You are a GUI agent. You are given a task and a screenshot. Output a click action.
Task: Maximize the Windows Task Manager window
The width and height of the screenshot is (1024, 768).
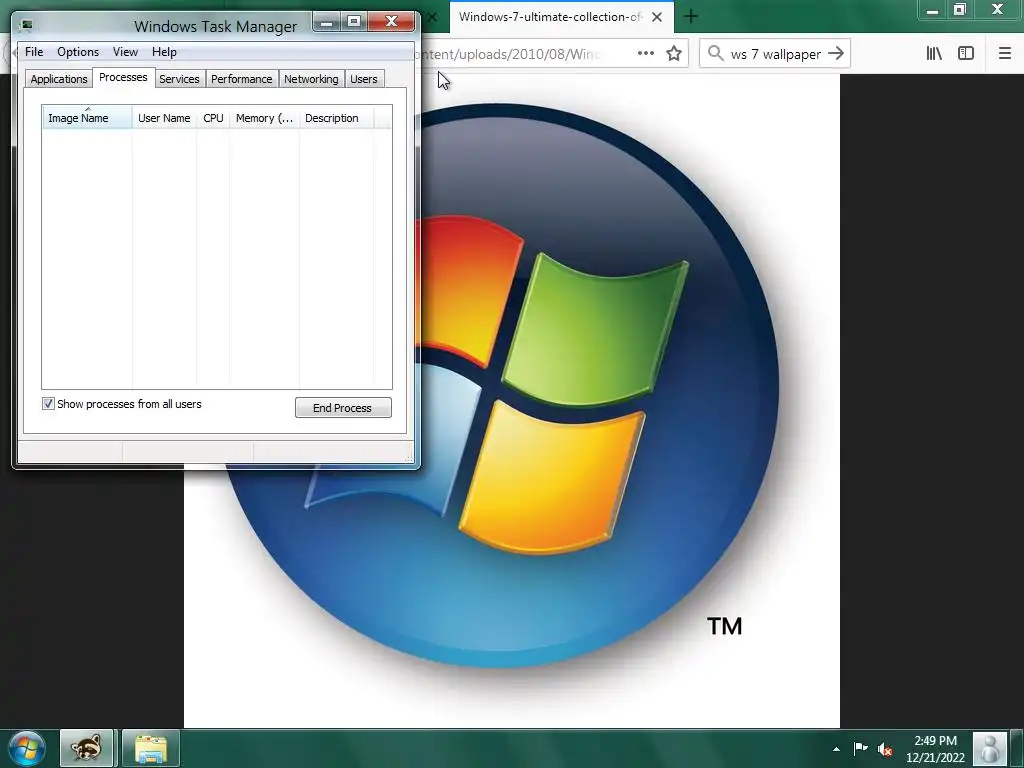click(354, 22)
